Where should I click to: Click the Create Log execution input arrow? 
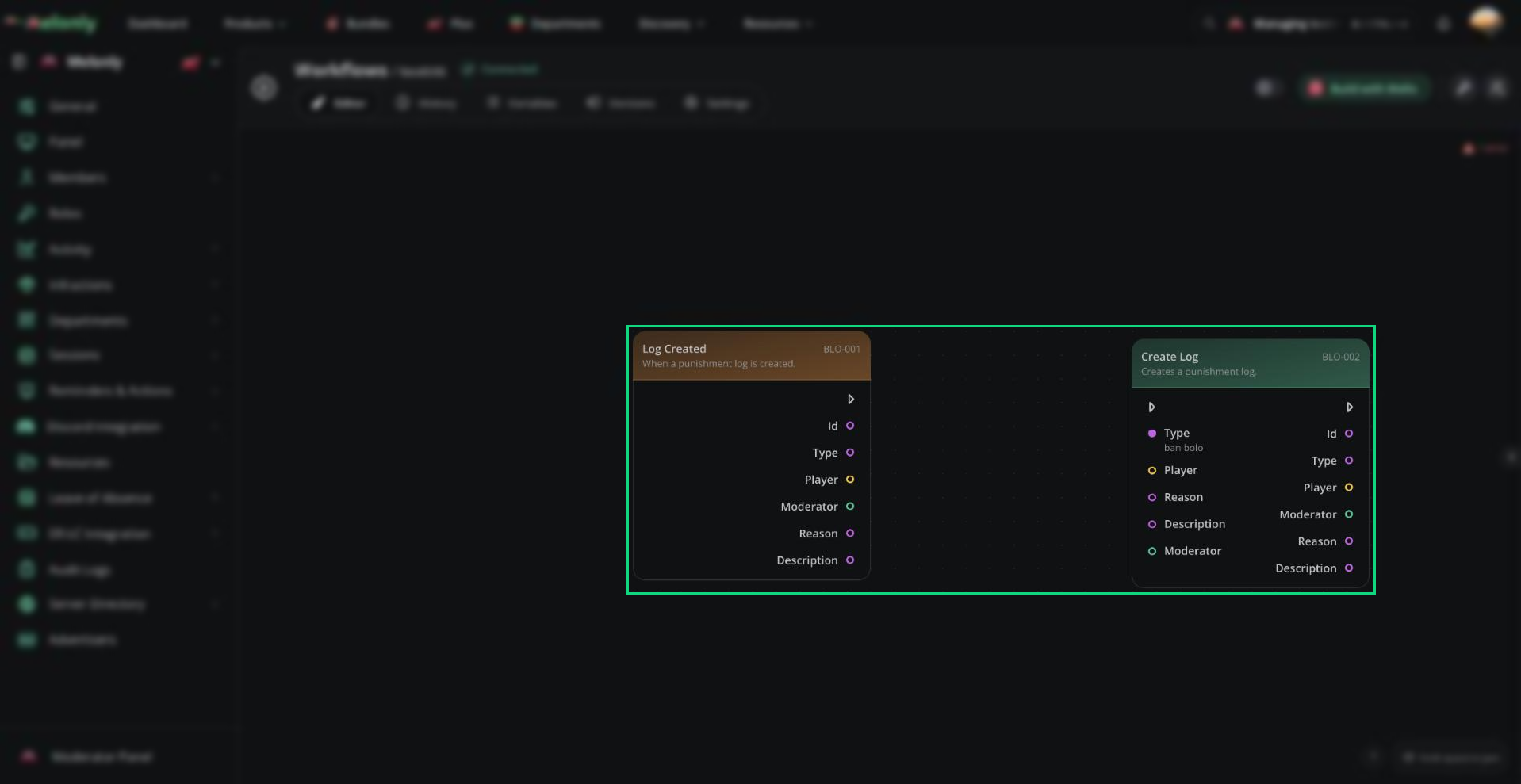1151,407
